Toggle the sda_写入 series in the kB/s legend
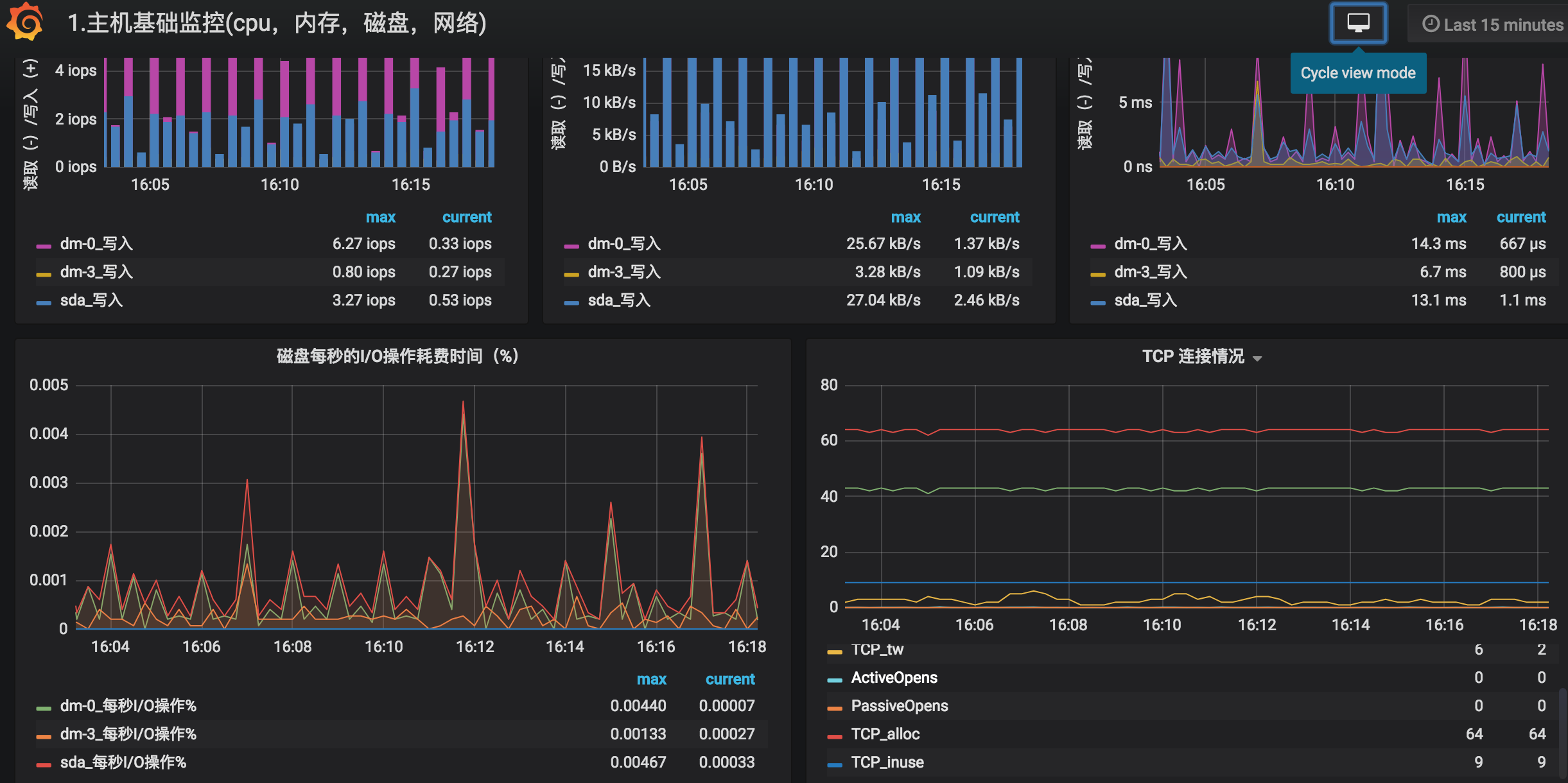This screenshot has width=1568, height=783. click(619, 300)
